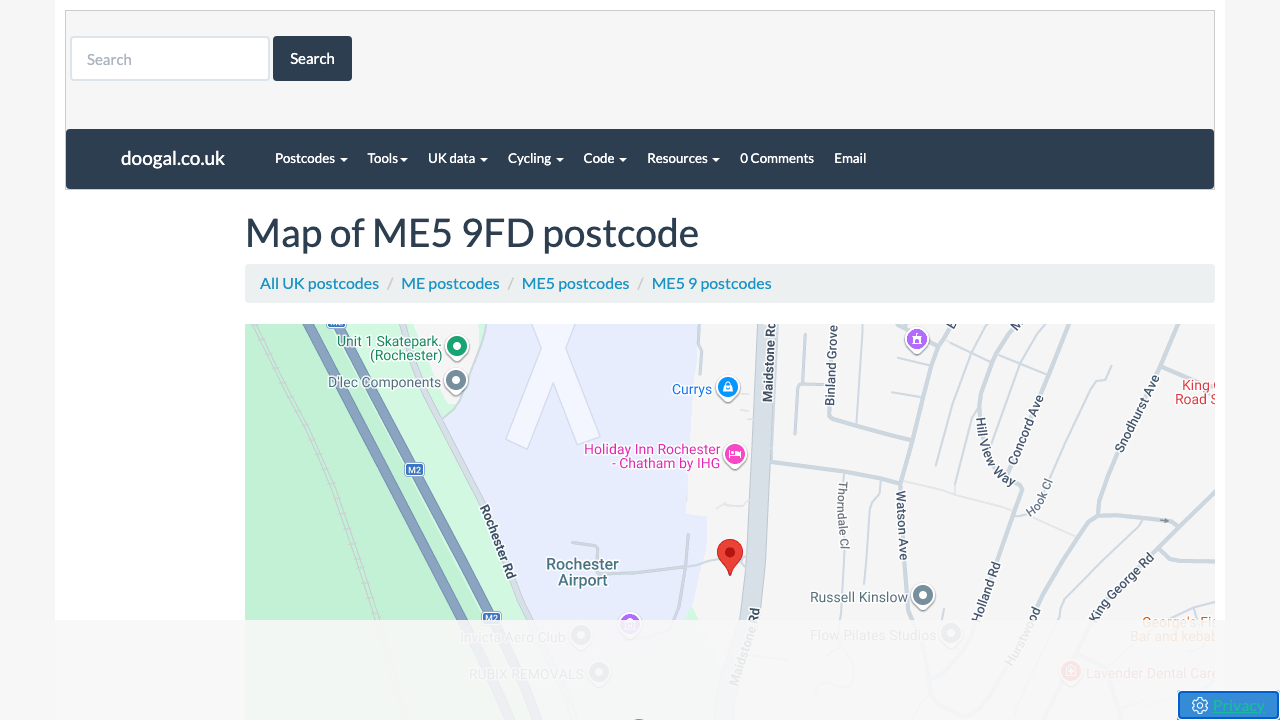
Task: Select Email in the navigation bar
Action: (x=850, y=158)
